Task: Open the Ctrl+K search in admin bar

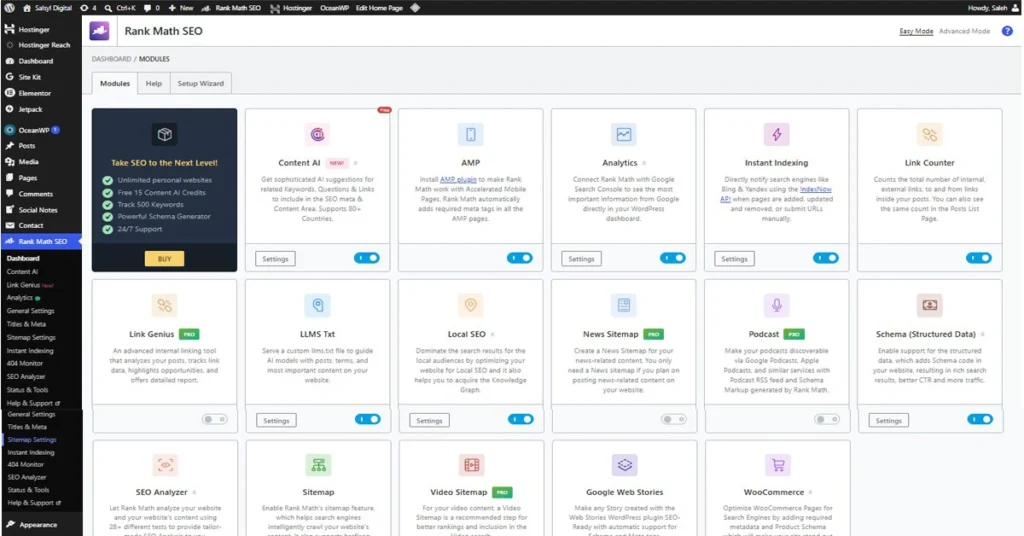Action: pyautogui.click(x=120, y=8)
